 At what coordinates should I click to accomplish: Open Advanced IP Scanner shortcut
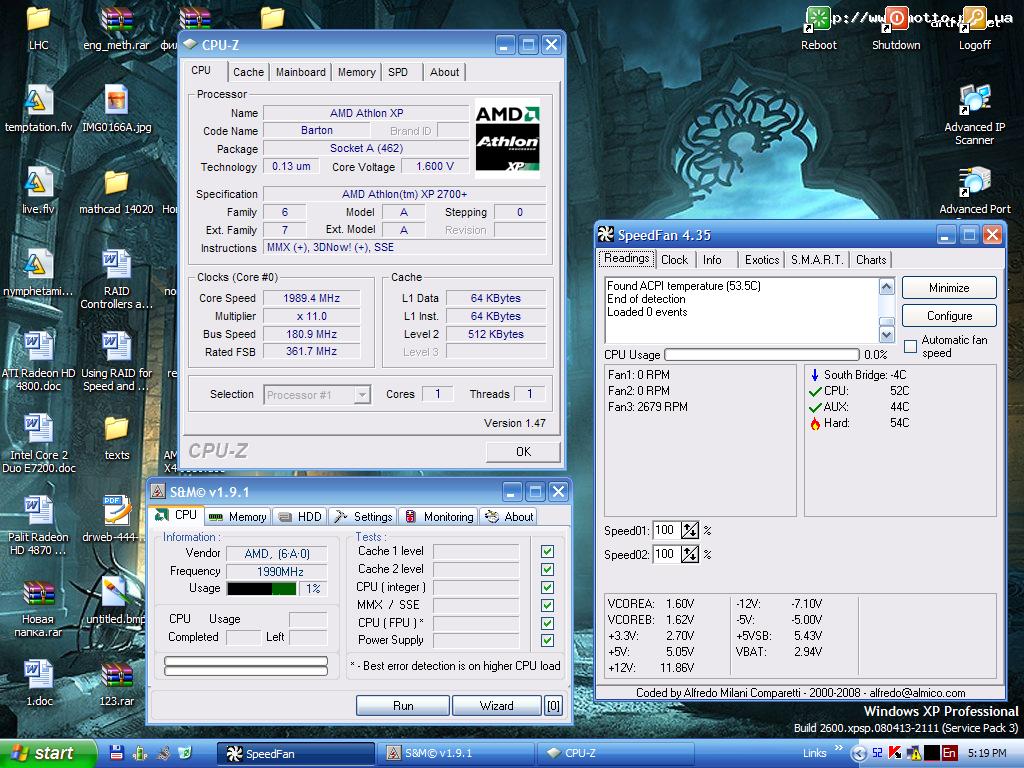coord(974,114)
